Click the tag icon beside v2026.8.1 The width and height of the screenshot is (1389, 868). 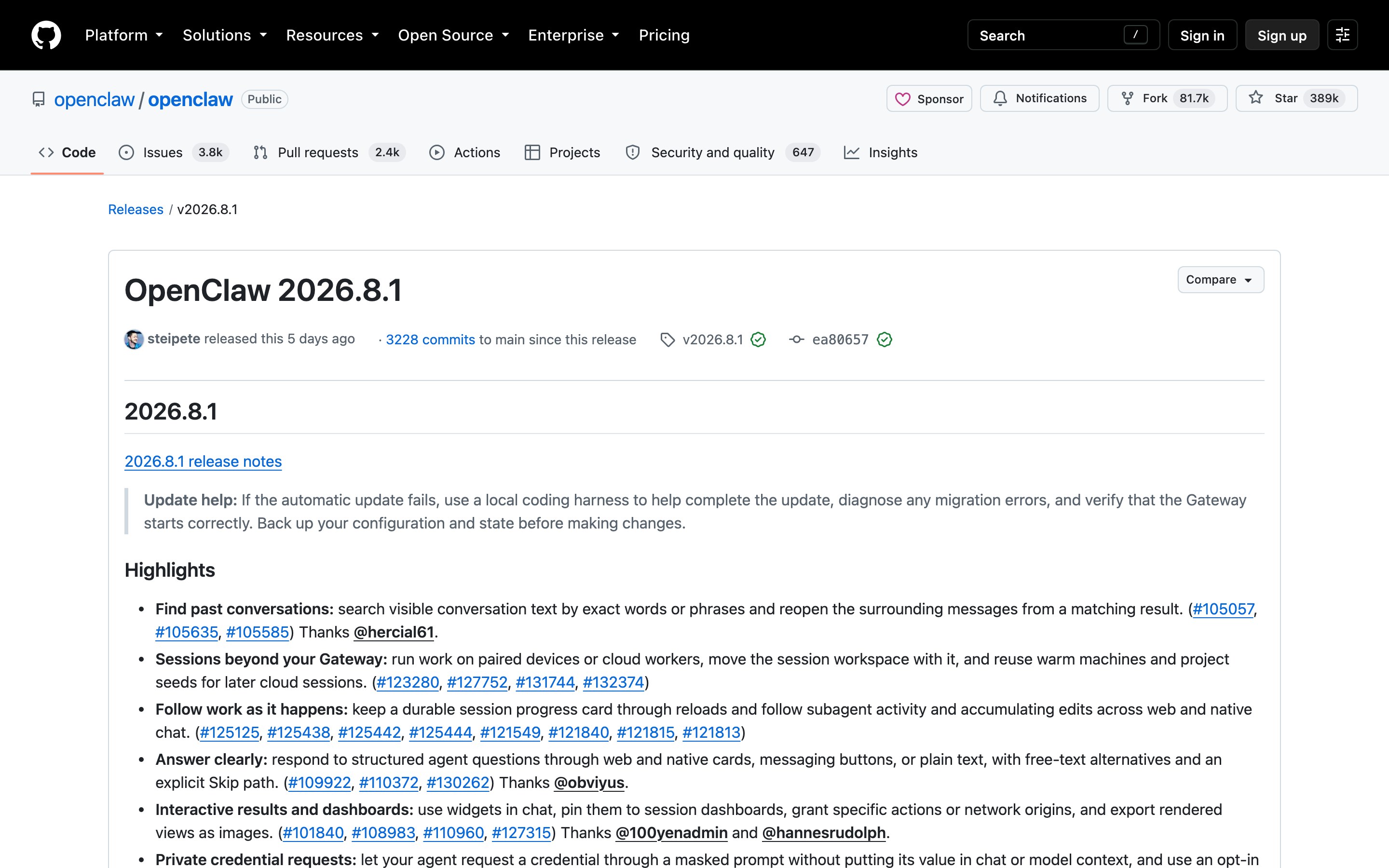point(667,340)
